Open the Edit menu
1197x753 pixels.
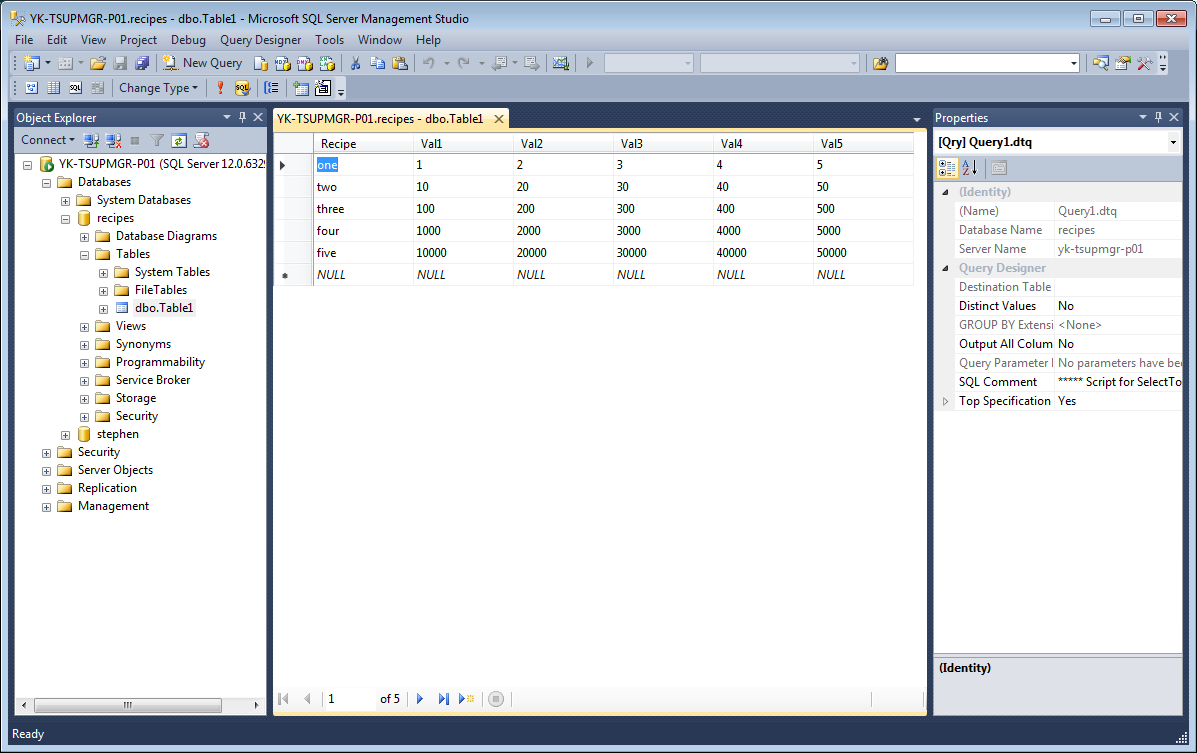tap(56, 40)
